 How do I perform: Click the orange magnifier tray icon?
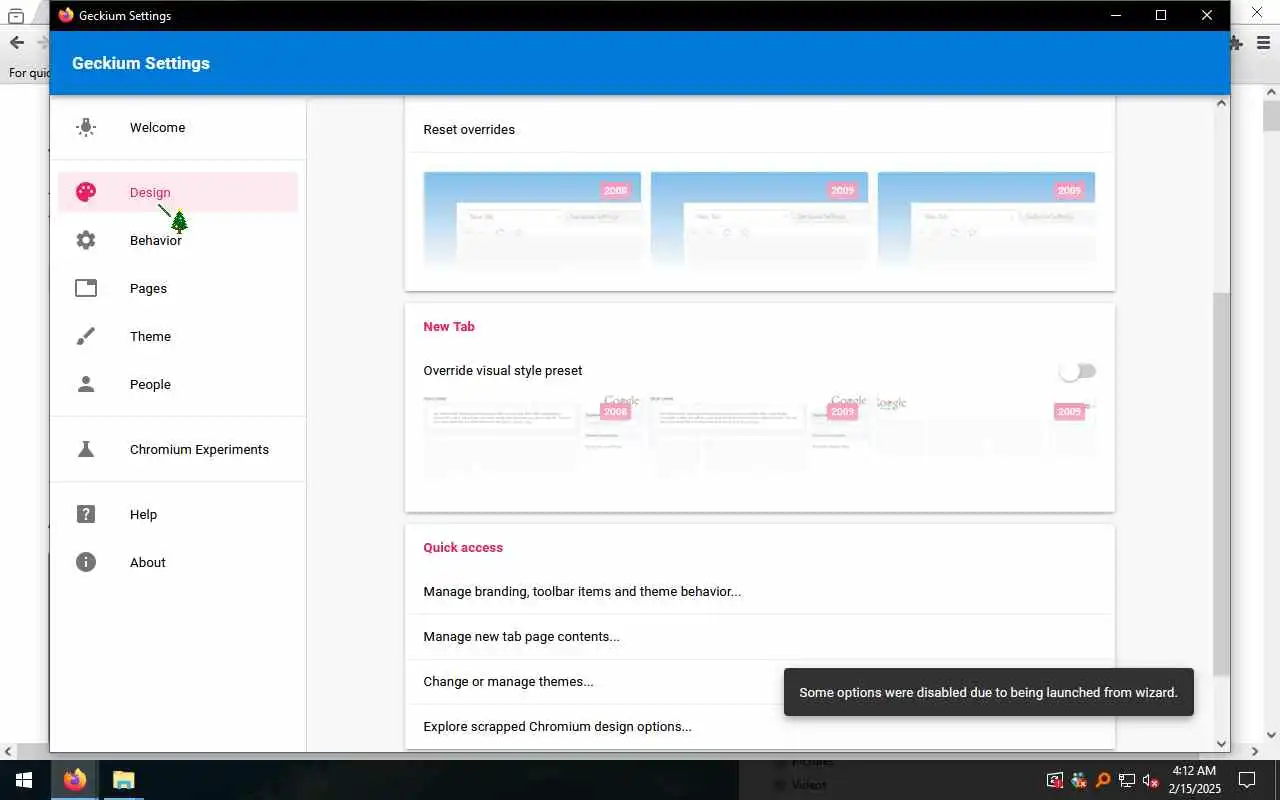[x=1103, y=780]
